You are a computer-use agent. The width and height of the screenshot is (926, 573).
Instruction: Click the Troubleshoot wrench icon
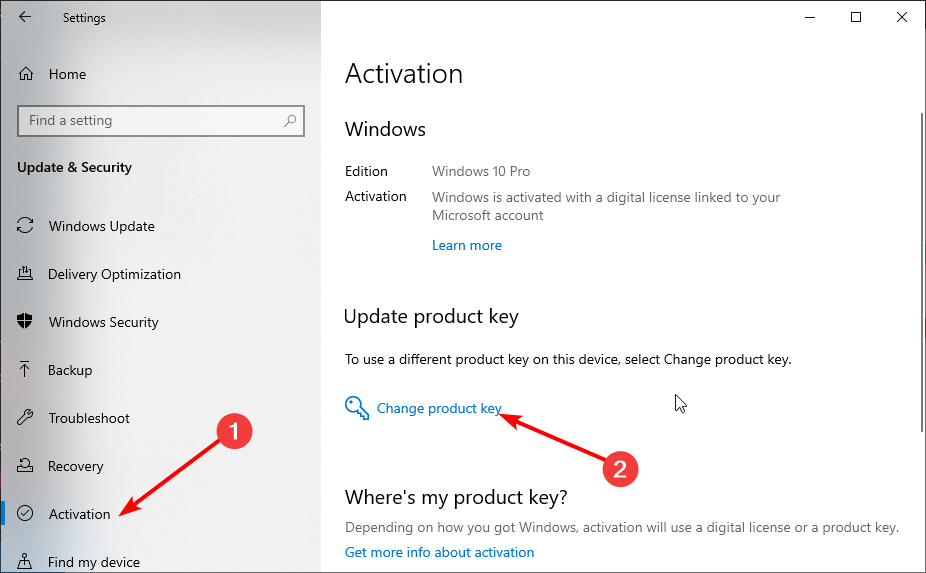(x=25, y=417)
